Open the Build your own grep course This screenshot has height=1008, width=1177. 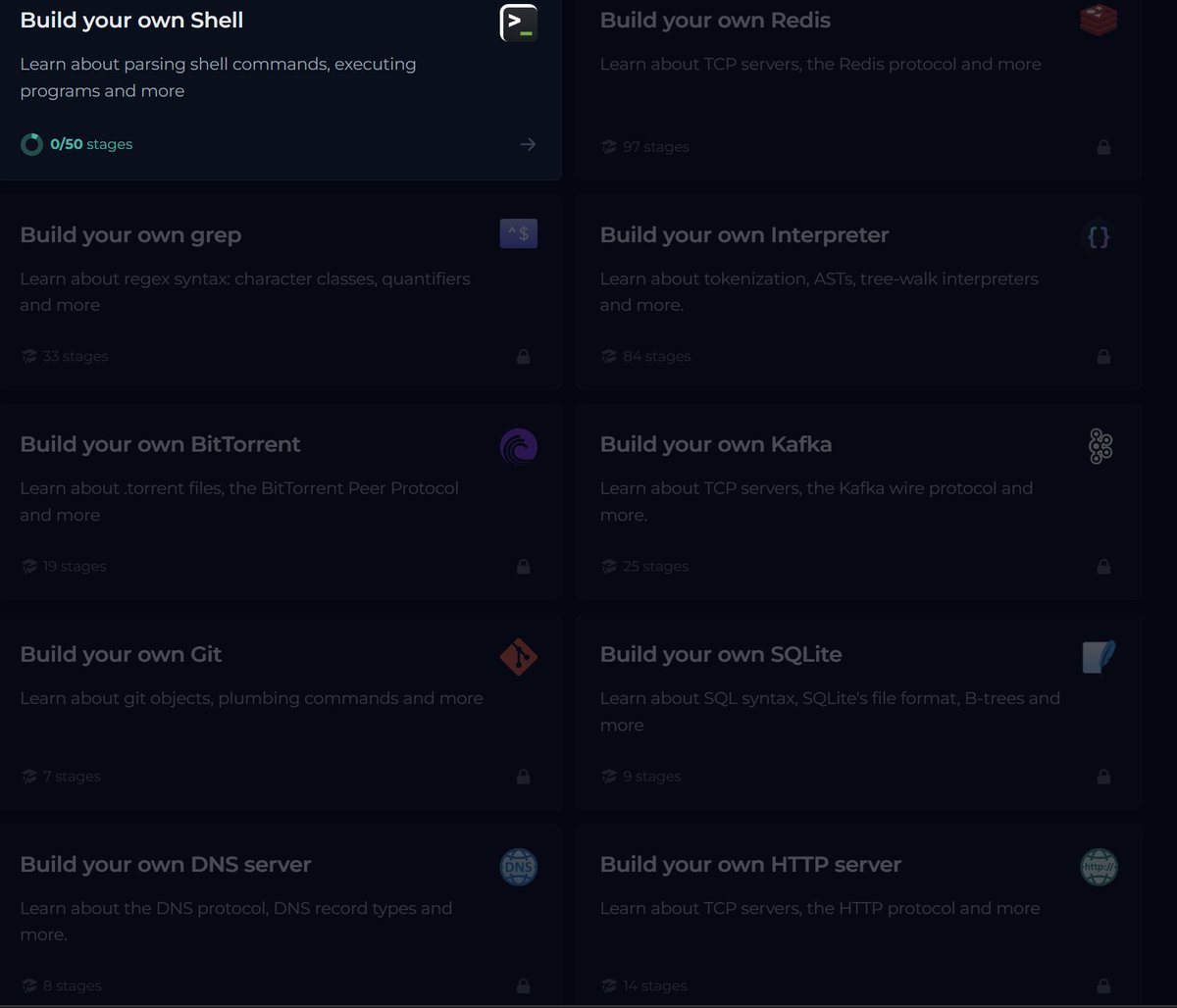280,292
